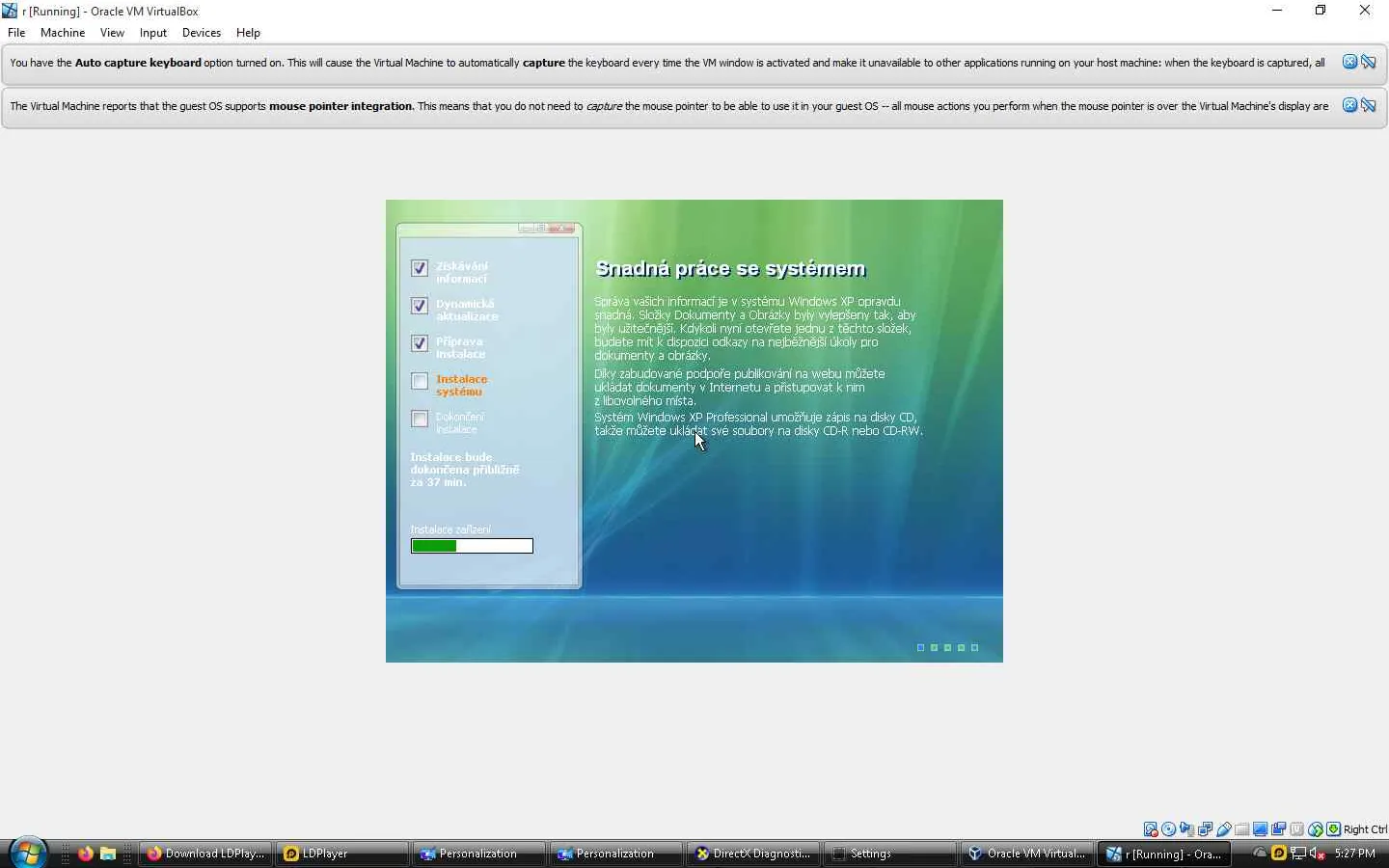Click the LDPlayer system tray icon

[1279, 853]
